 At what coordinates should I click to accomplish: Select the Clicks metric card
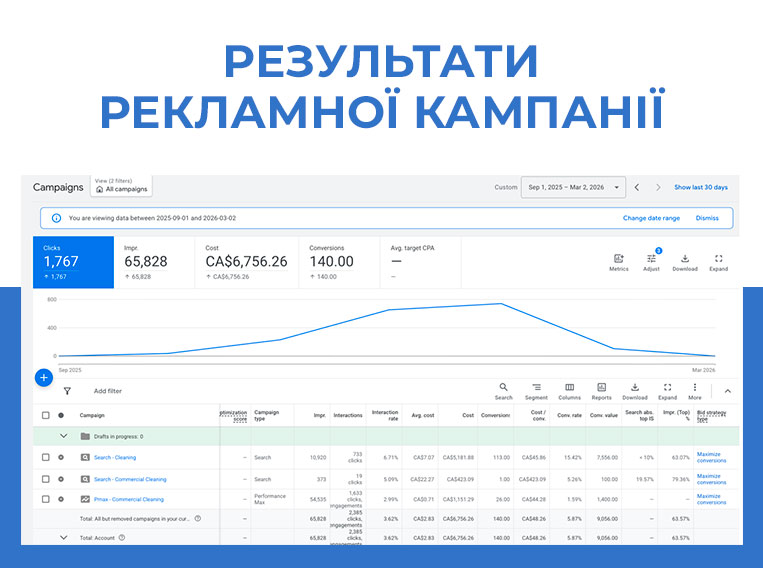pos(73,262)
